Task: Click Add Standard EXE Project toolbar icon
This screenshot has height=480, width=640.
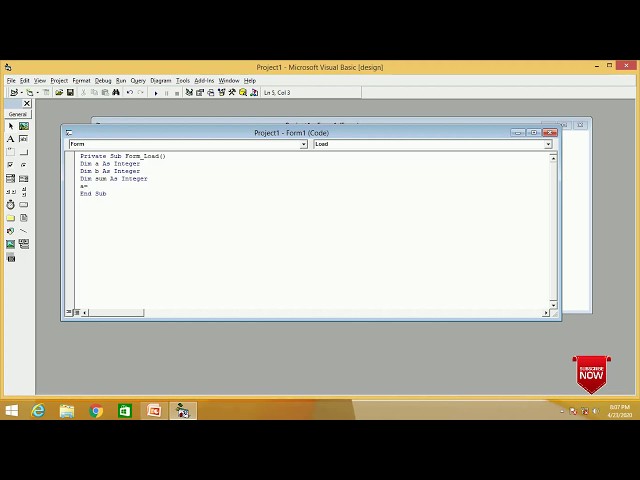Action: (x=14, y=93)
